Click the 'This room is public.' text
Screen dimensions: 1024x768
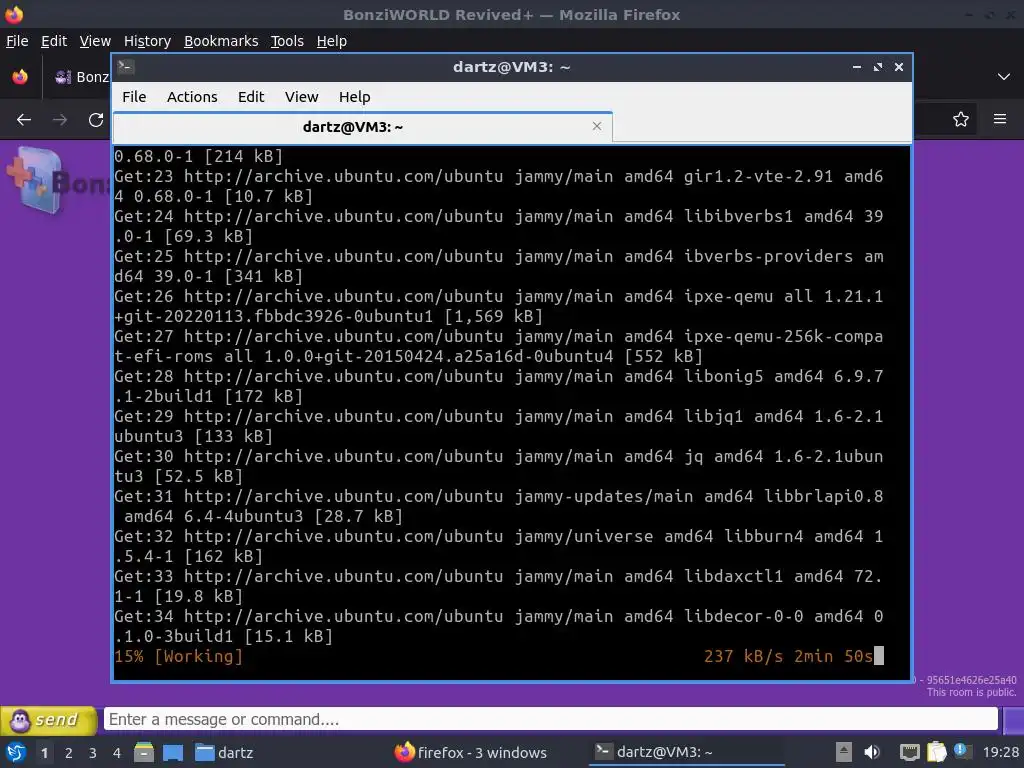tap(971, 692)
